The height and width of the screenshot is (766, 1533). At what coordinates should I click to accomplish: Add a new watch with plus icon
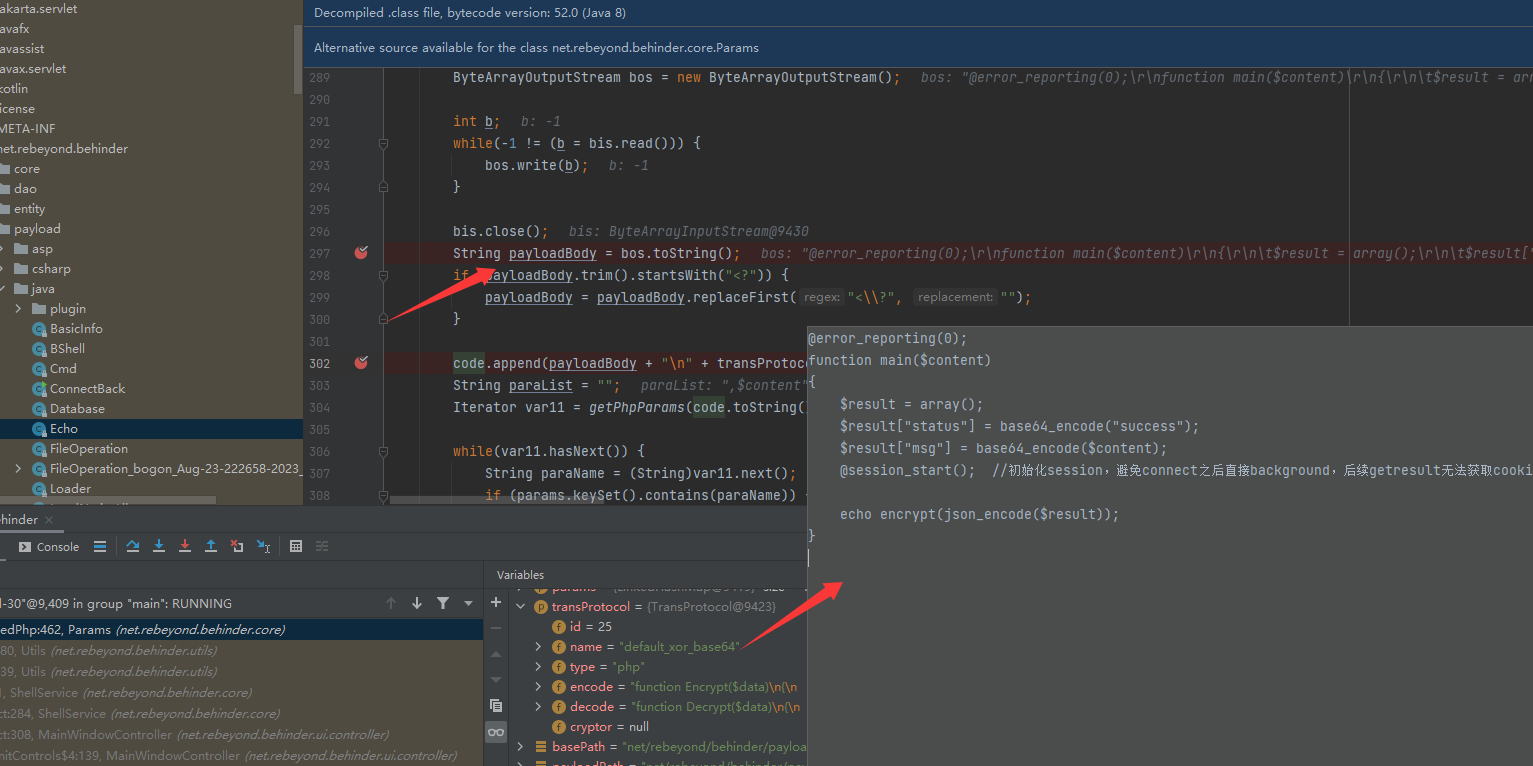(496, 602)
